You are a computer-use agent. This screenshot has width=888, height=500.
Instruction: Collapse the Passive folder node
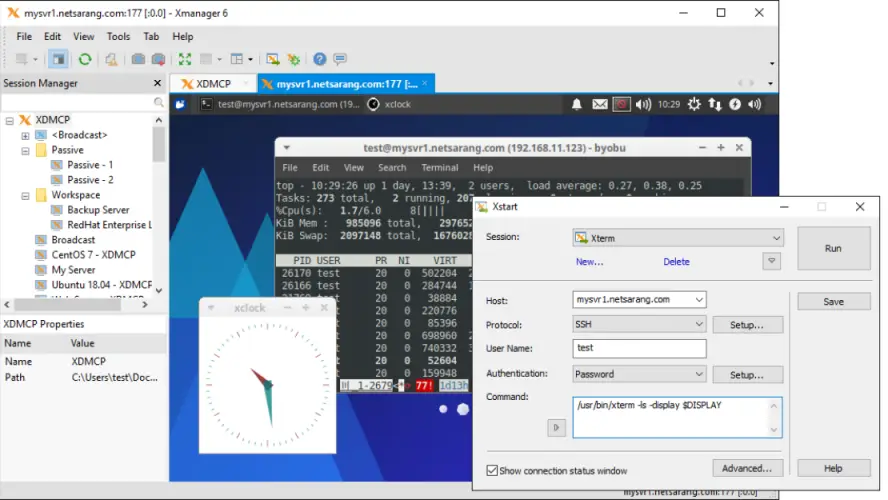pyautogui.click(x=25, y=151)
